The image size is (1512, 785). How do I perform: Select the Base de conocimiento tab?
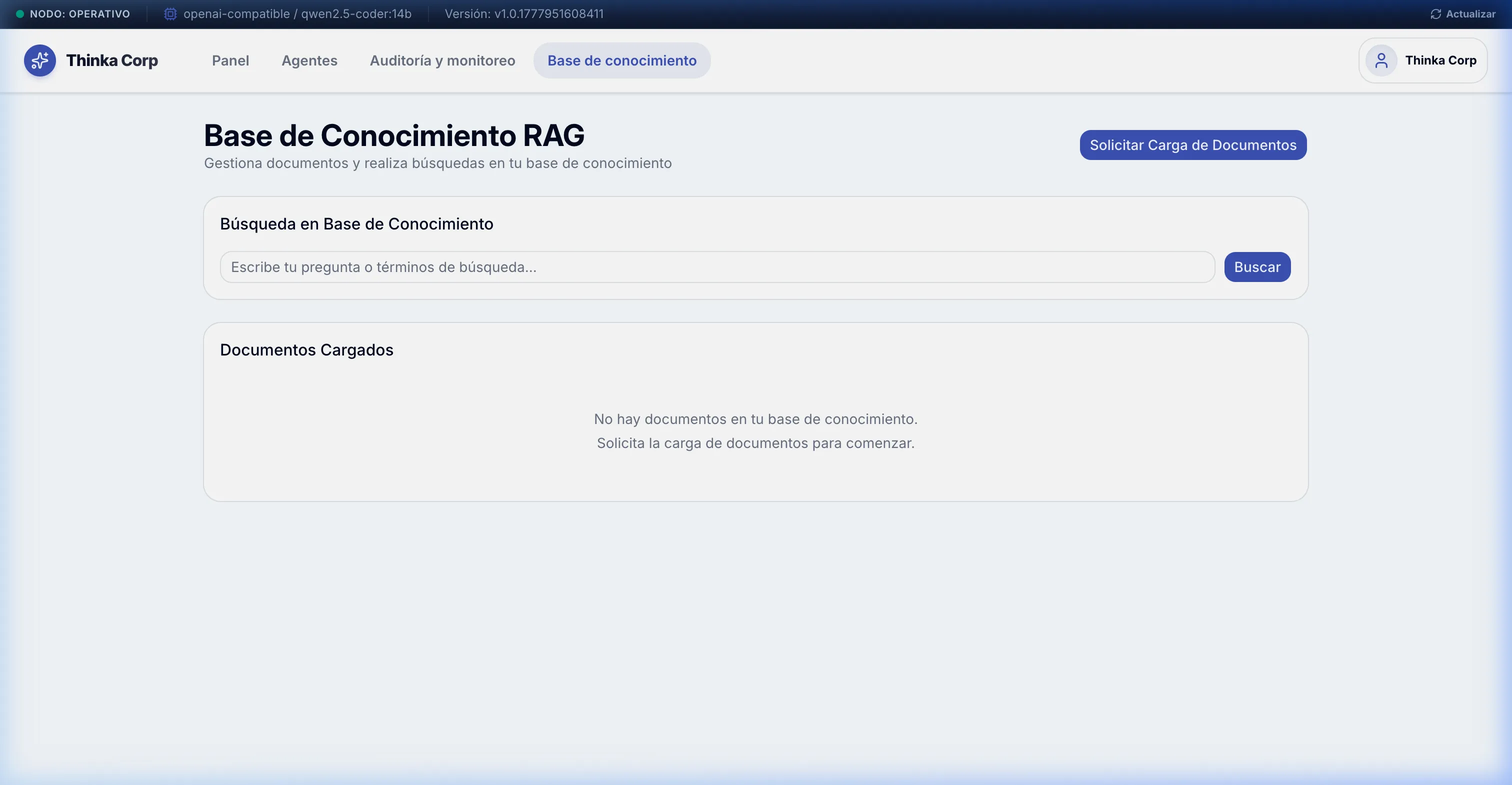[622, 60]
